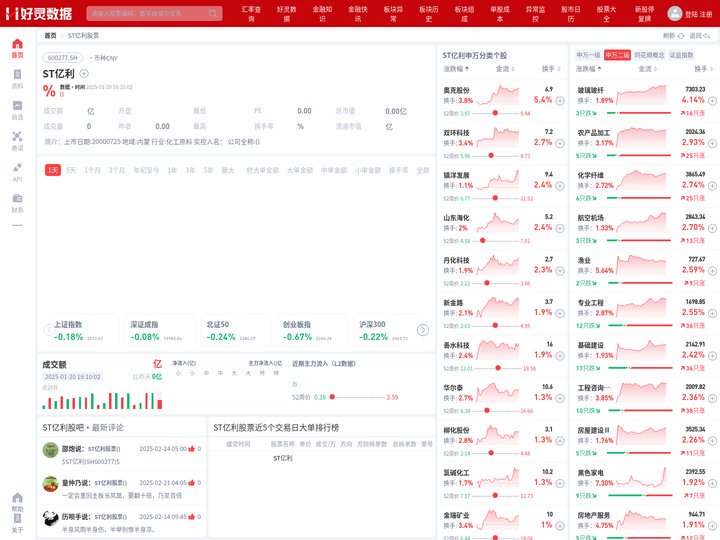Toggle the 大单金额 chart series

[x=300, y=170]
